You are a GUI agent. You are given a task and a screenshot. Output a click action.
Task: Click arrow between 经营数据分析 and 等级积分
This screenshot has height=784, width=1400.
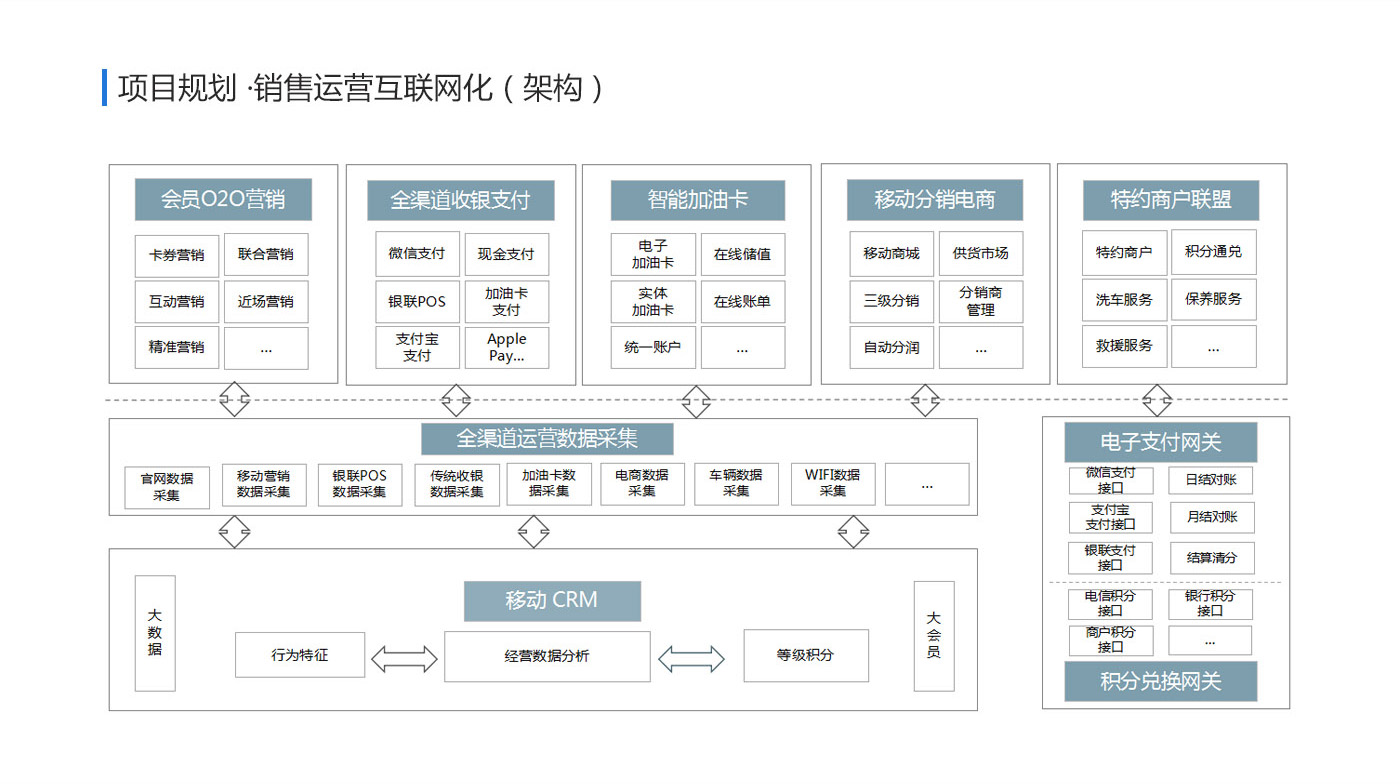tap(691, 659)
